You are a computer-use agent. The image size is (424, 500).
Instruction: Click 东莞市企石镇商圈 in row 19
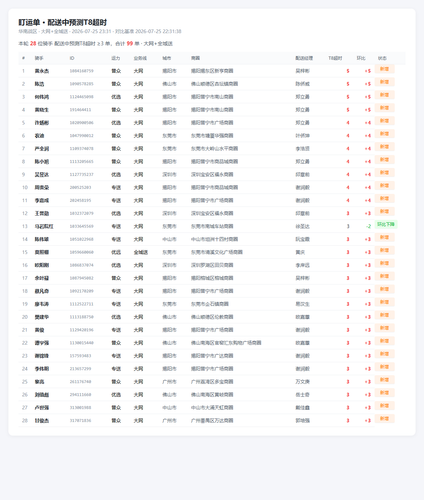tap(210, 304)
